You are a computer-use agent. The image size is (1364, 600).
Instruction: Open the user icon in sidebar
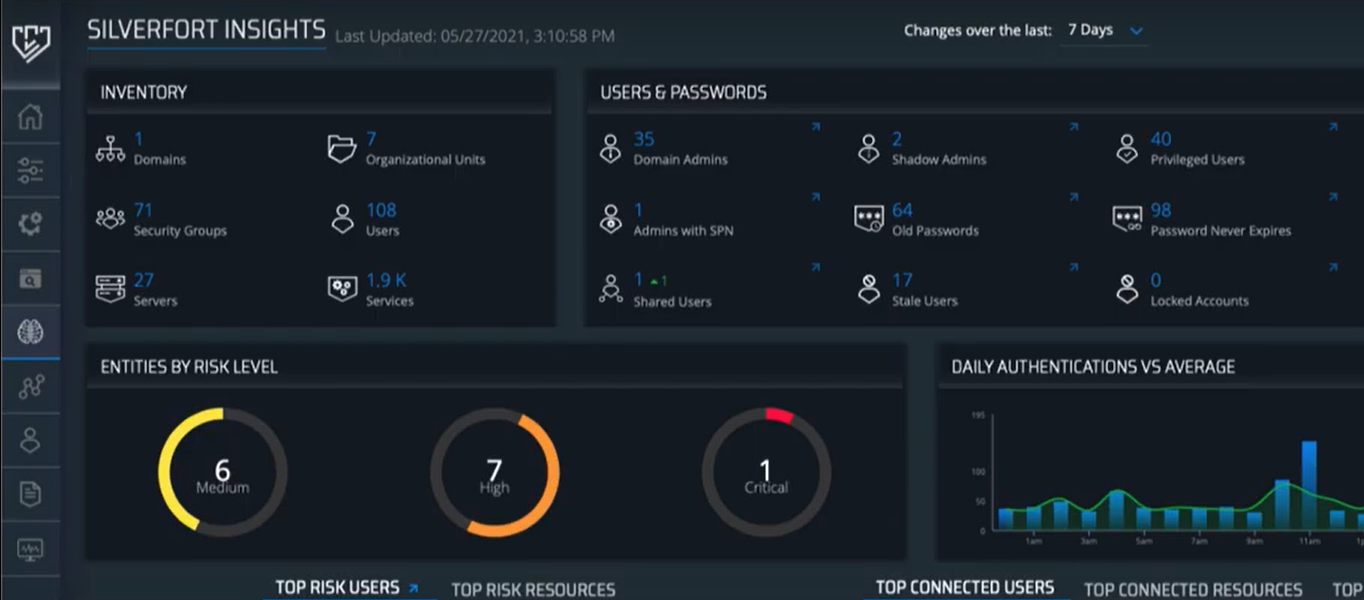30,440
